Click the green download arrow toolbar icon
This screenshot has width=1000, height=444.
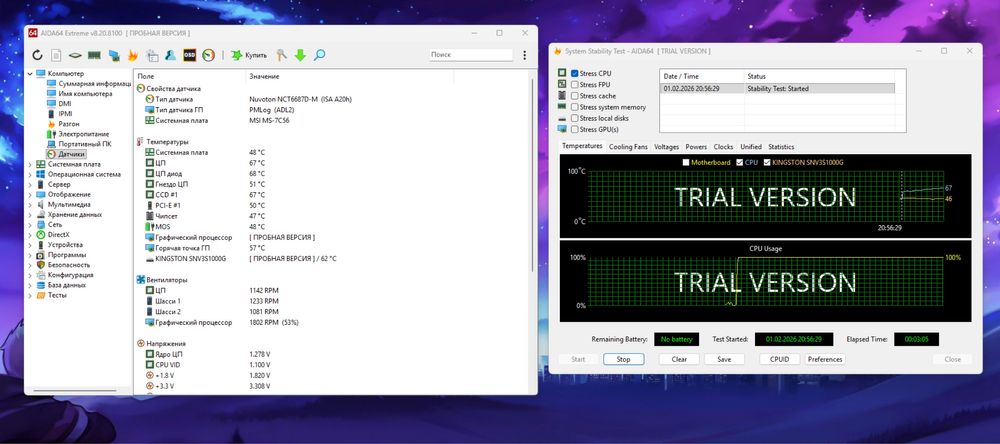(300, 56)
